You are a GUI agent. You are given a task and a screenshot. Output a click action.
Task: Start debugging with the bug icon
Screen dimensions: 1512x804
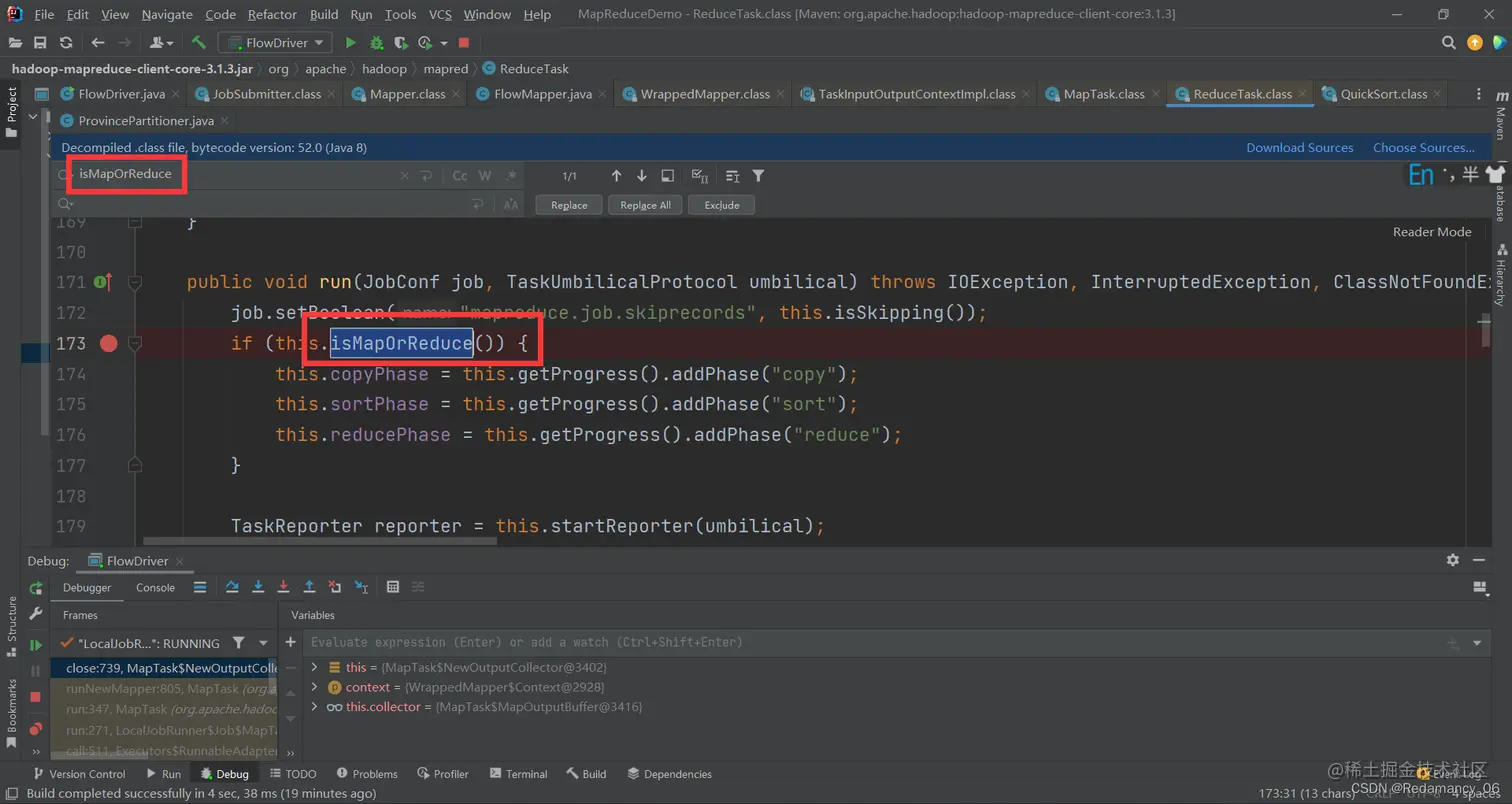[x=376, y=43]
